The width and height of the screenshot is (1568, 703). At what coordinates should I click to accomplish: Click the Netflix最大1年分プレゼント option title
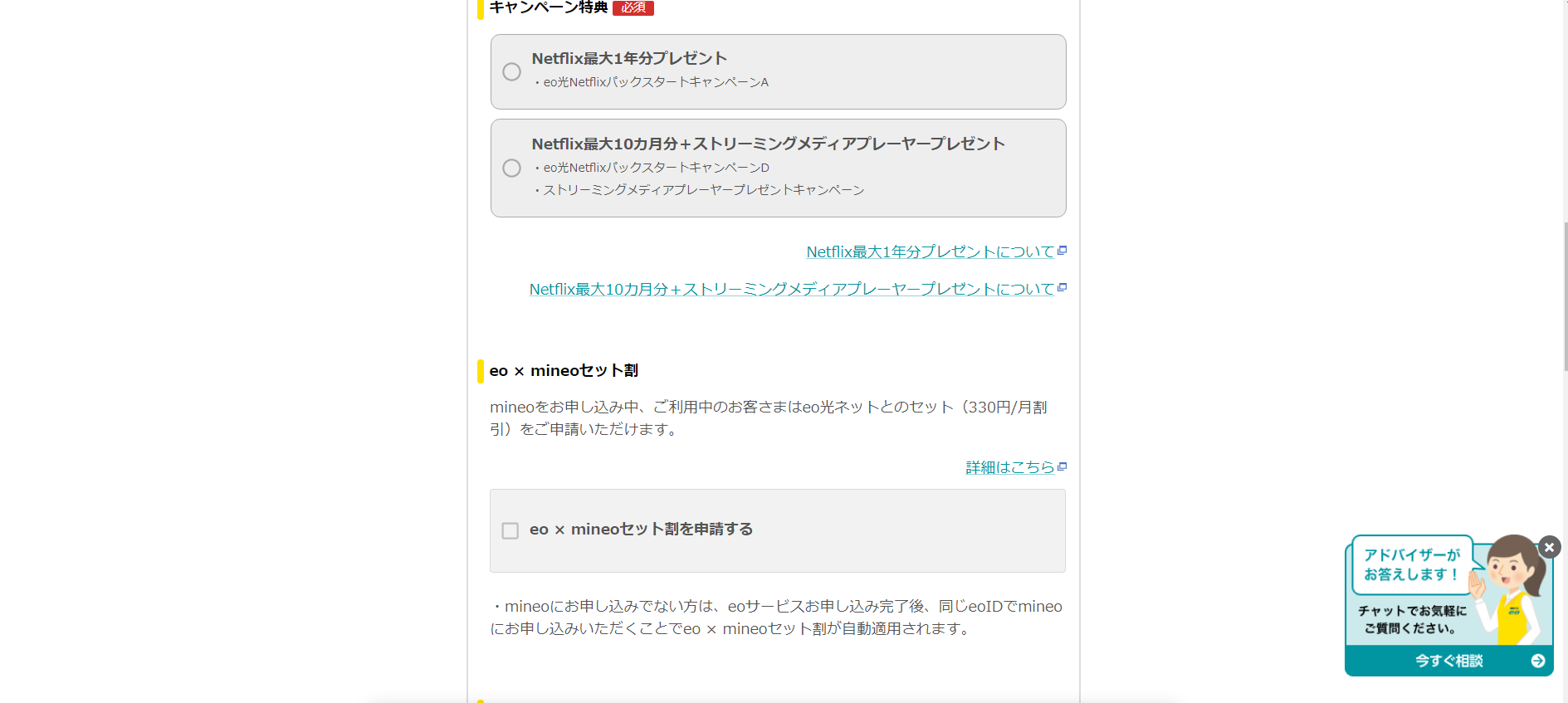tap(629, 58)
